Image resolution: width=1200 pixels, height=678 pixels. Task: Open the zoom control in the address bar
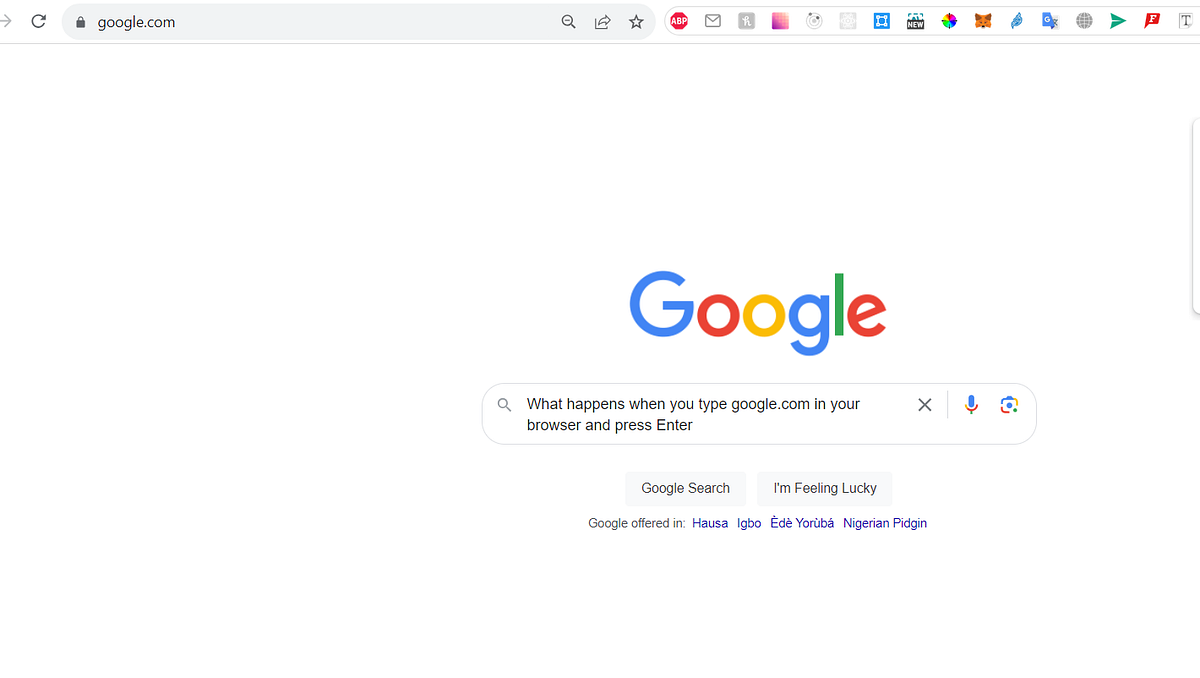coord(568,20)
